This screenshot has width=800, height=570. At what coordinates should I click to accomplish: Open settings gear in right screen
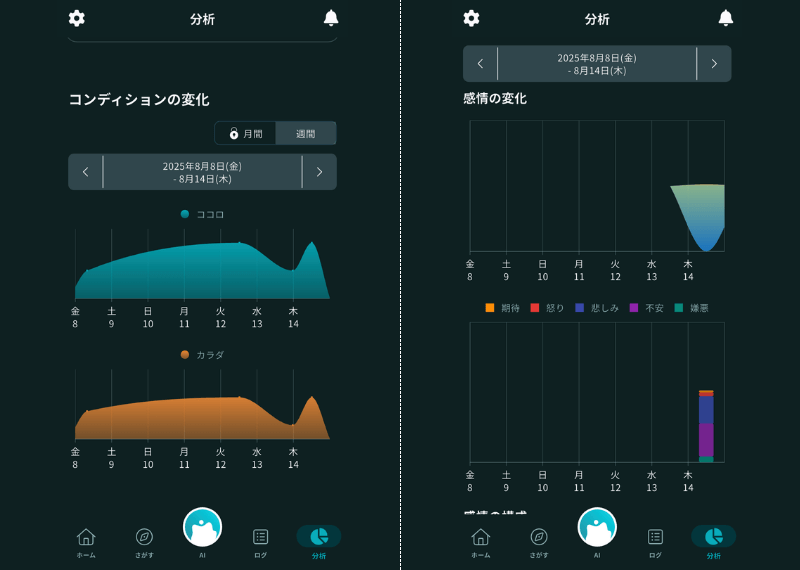[x=471, y=18]
